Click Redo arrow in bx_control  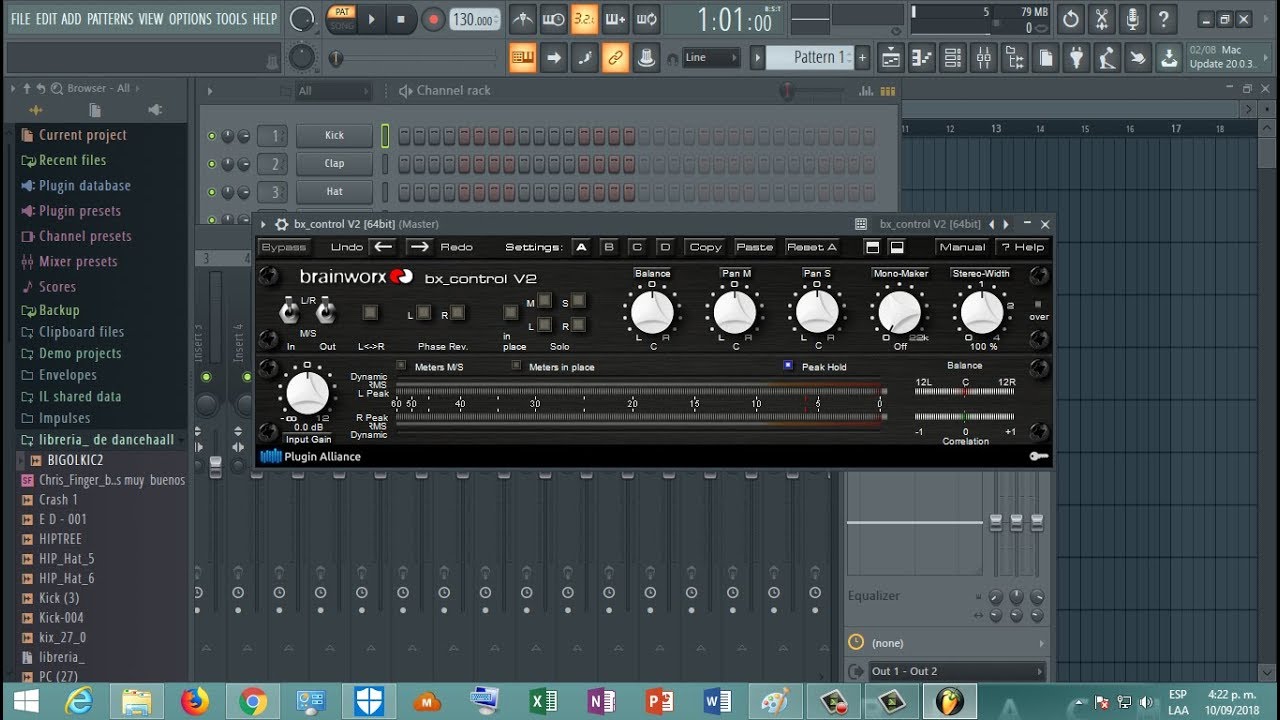pyautogui.click(x=419, y=247)
